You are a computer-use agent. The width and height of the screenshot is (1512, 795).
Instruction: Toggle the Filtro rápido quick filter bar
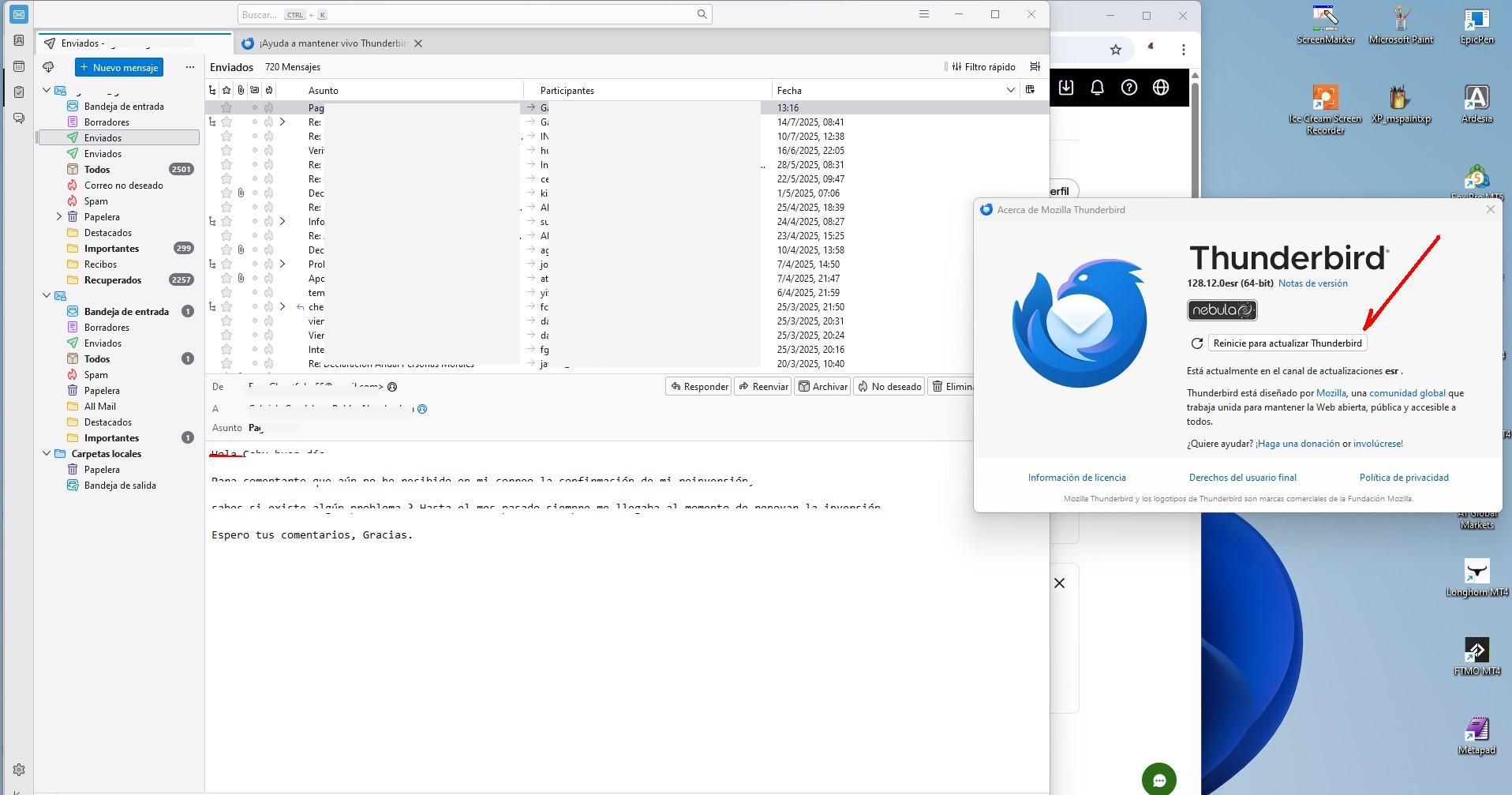click(983, 67)
